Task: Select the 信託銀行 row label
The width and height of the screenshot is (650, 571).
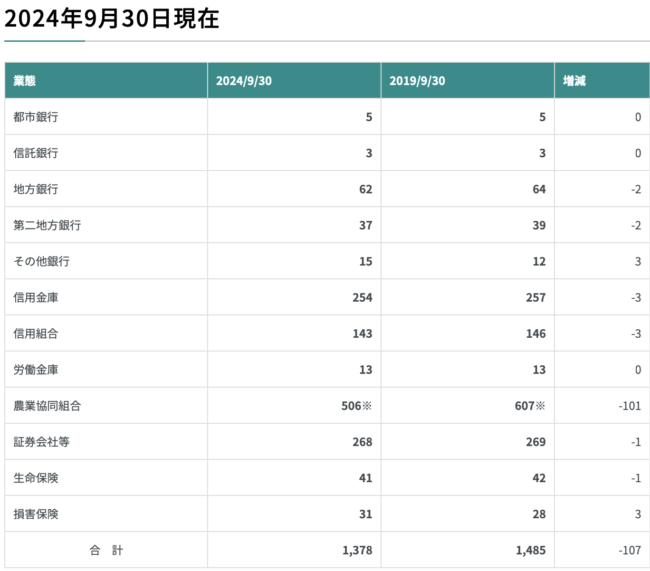Action: [x=36, y=153]
